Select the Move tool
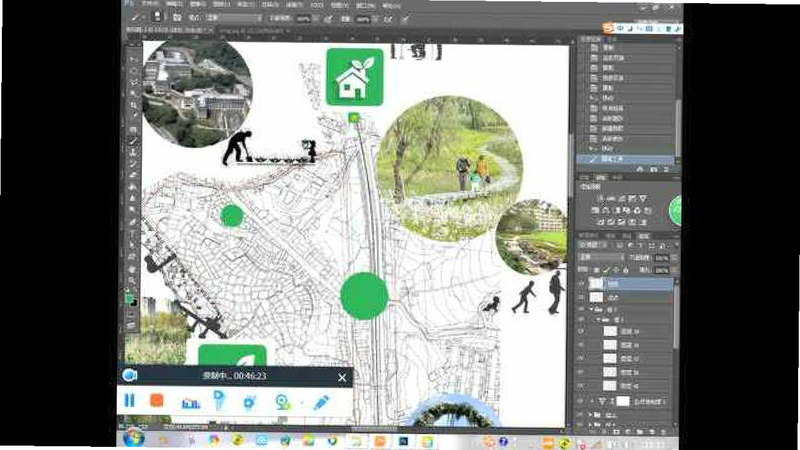This screenshot has width=800, height=450. click(134, 58)
